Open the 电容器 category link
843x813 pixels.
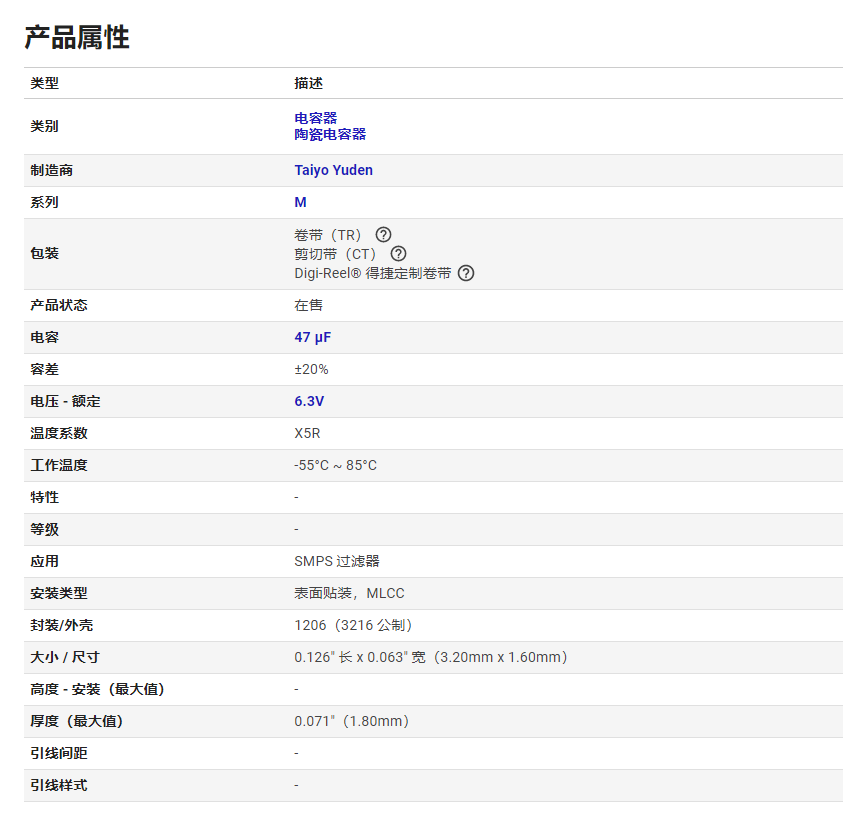(316, 118)
